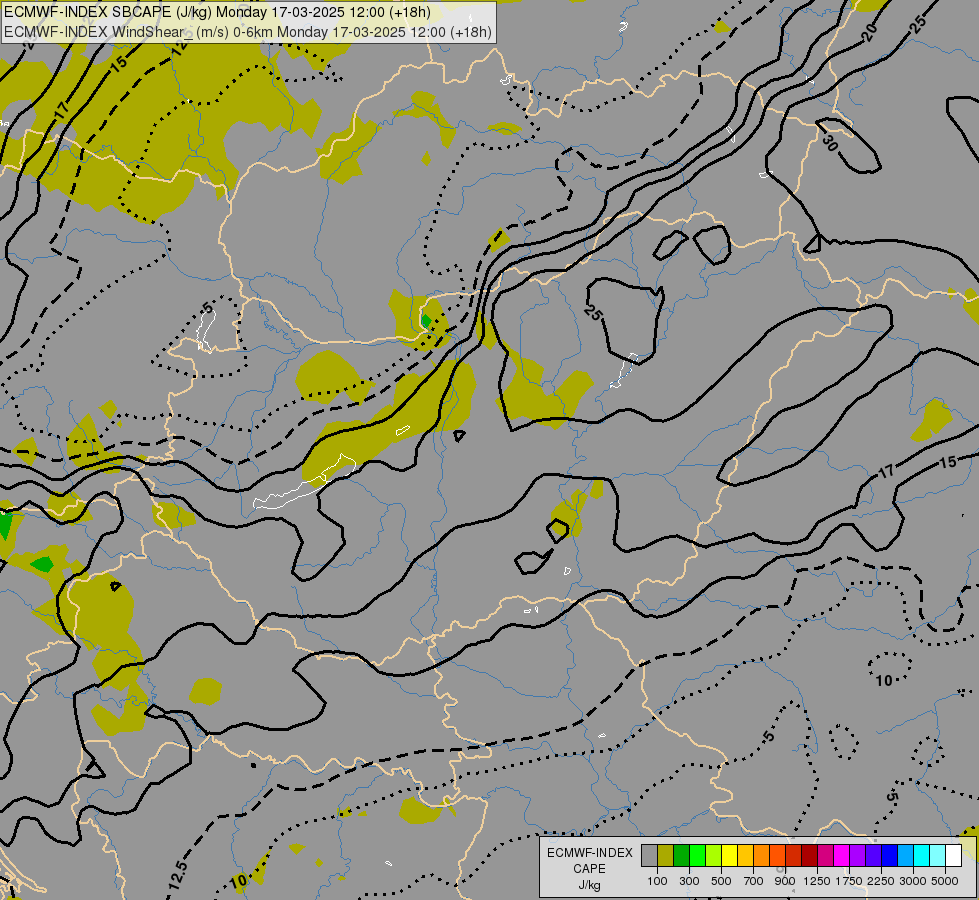
Task: Click the legend label '1250'
Action: [x=817, y=881]
